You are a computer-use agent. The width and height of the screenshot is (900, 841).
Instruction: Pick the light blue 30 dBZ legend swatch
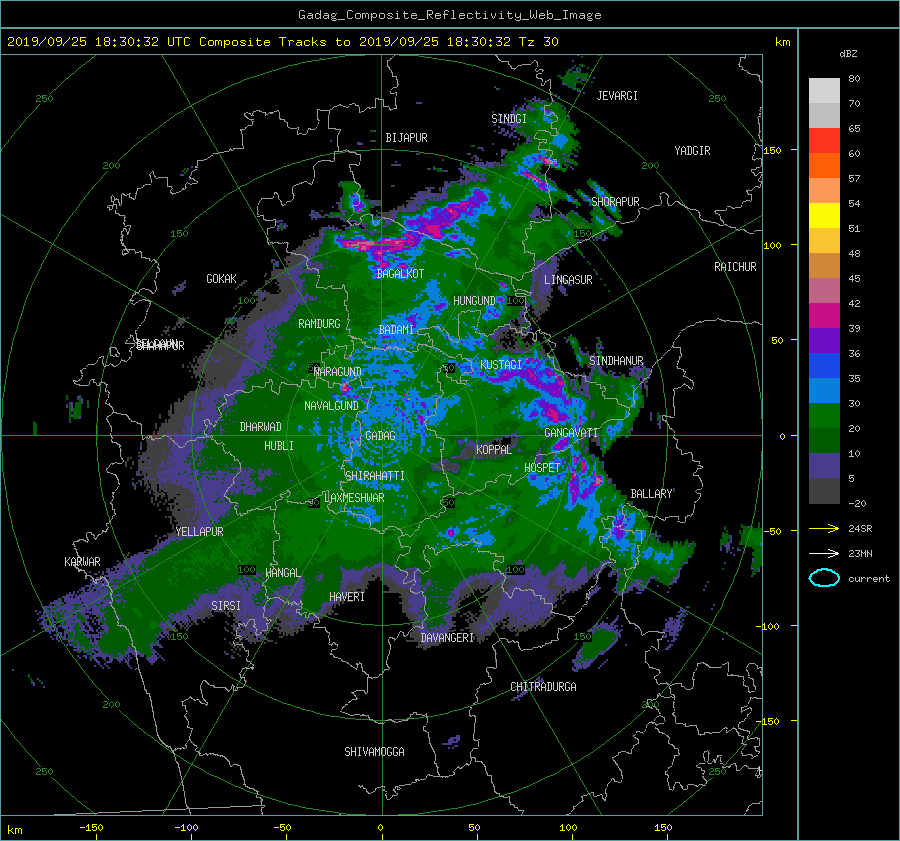click(x=824, y=390)
